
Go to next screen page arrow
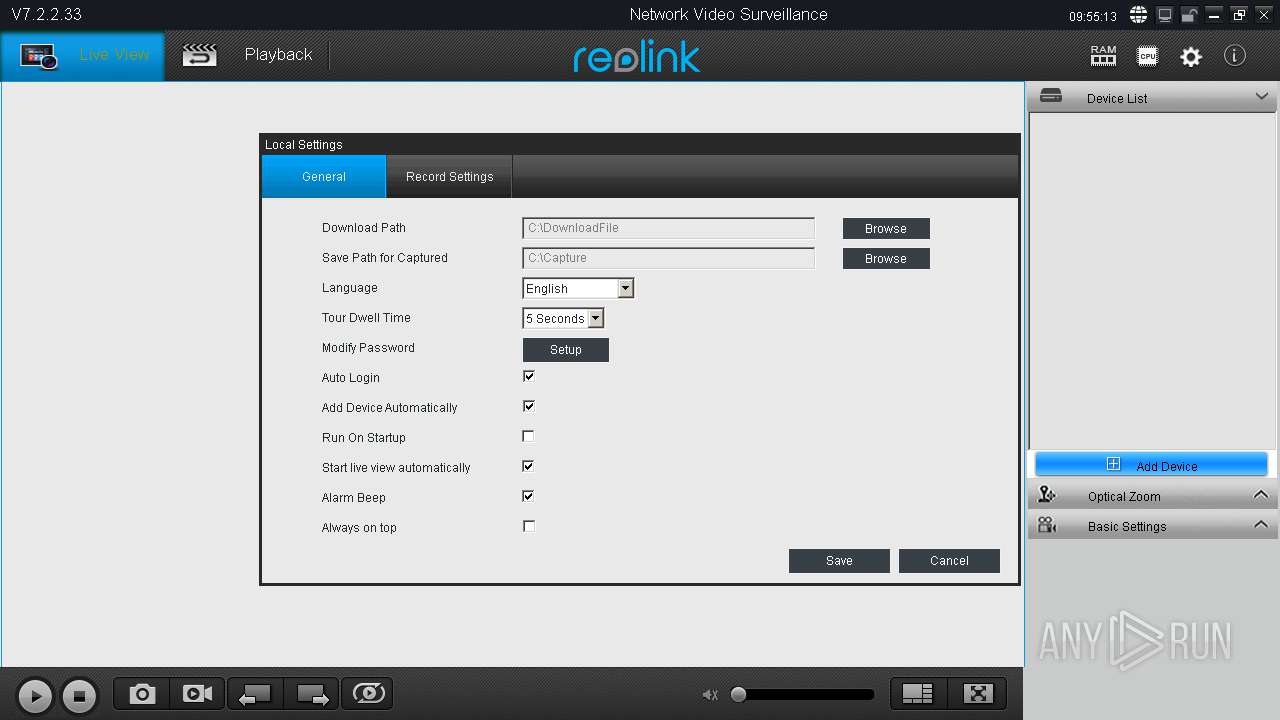click(x=312, y=694)
